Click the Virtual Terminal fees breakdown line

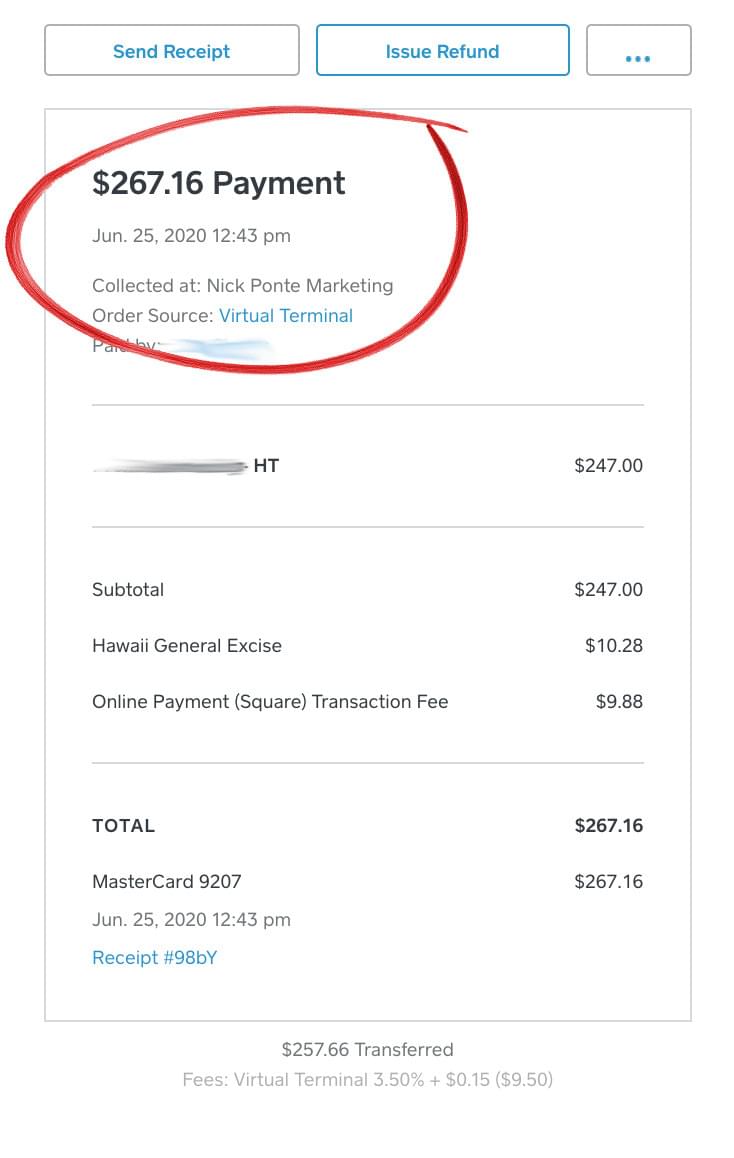coord(367,1080)
